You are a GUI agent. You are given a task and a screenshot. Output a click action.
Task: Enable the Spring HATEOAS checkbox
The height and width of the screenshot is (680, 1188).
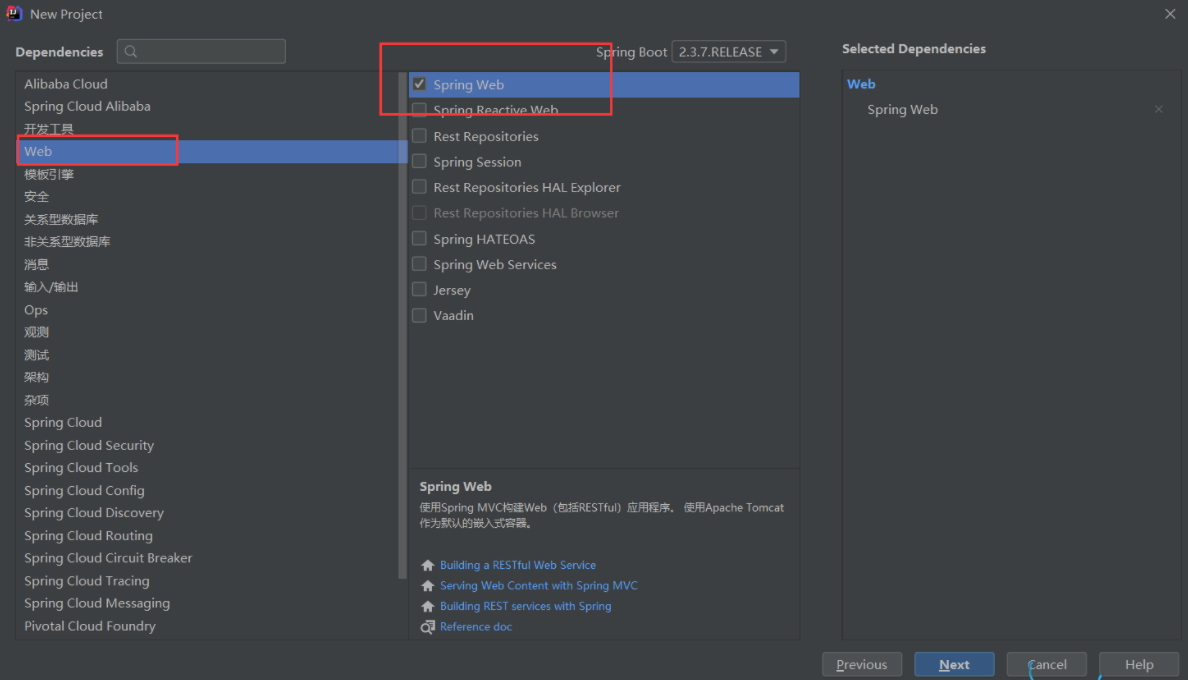(419, 239)
